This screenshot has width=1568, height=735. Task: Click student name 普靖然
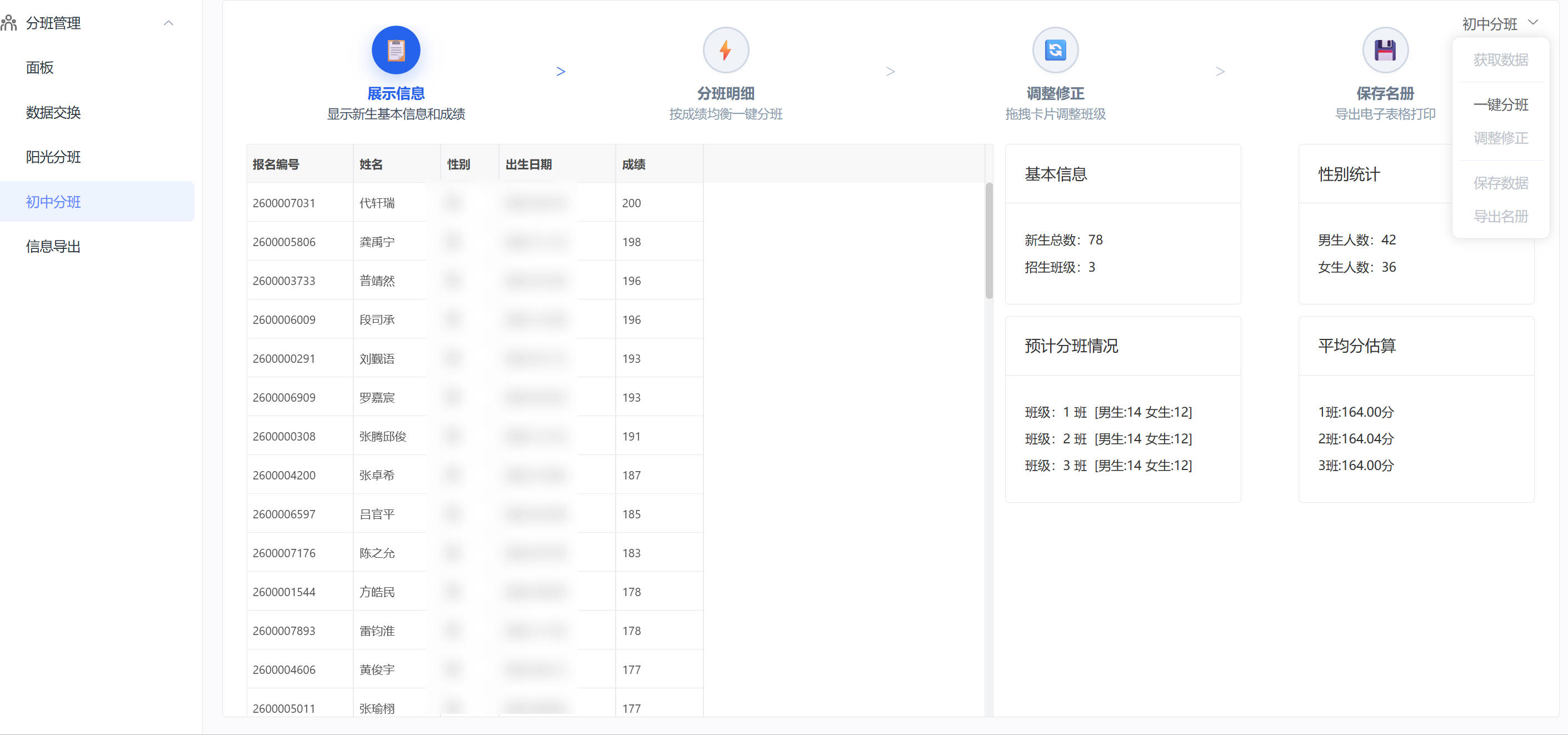click(x=377, y=281)
